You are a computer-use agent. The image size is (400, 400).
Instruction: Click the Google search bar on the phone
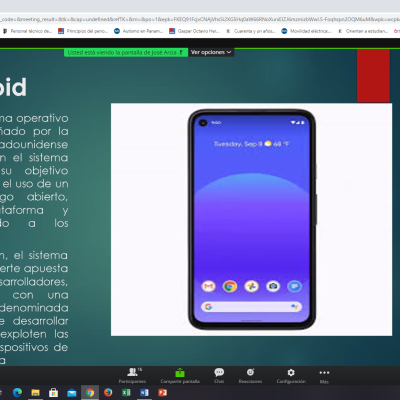click(x=252, y=307)
